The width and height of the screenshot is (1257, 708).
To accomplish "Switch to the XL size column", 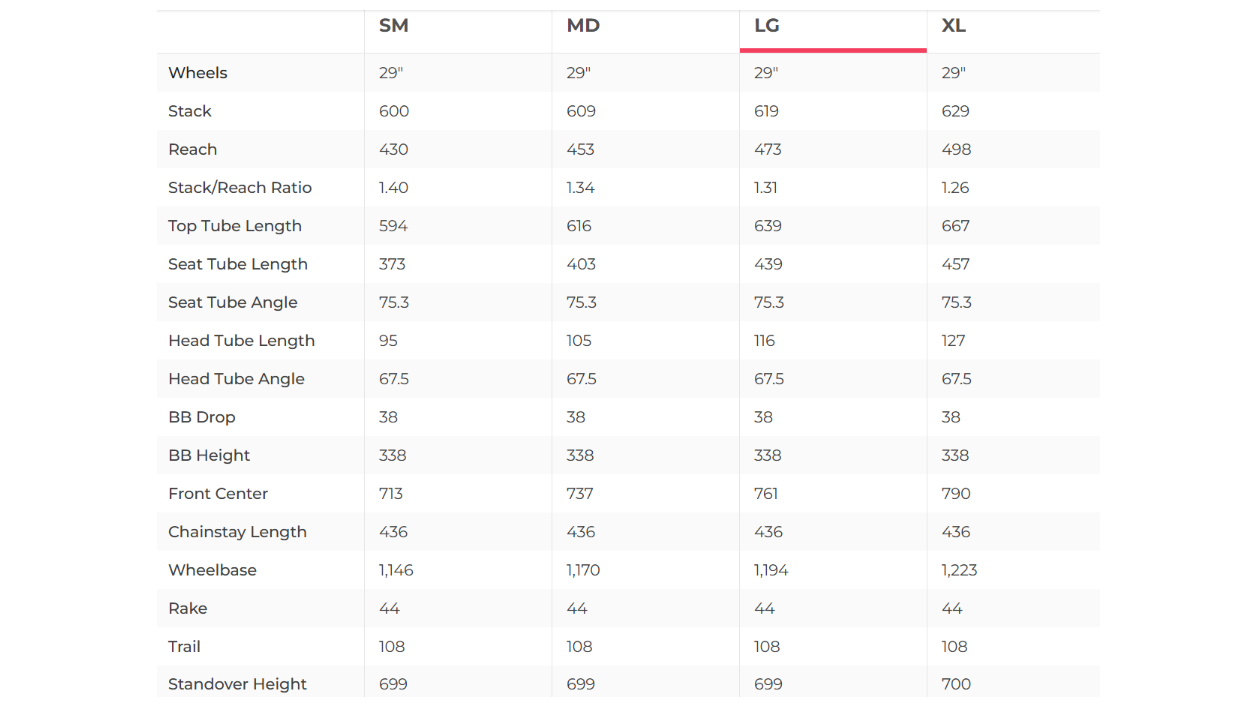I will (954, 26).
